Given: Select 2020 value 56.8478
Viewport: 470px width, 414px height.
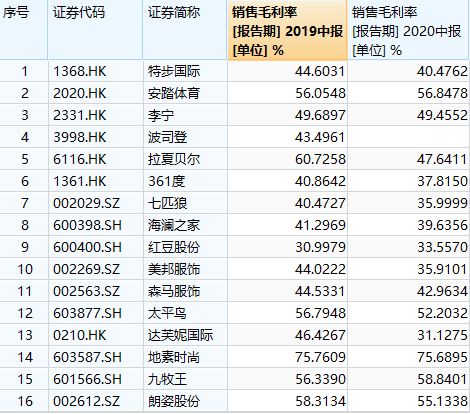Looking at the screenshot, I should (442, 93).
